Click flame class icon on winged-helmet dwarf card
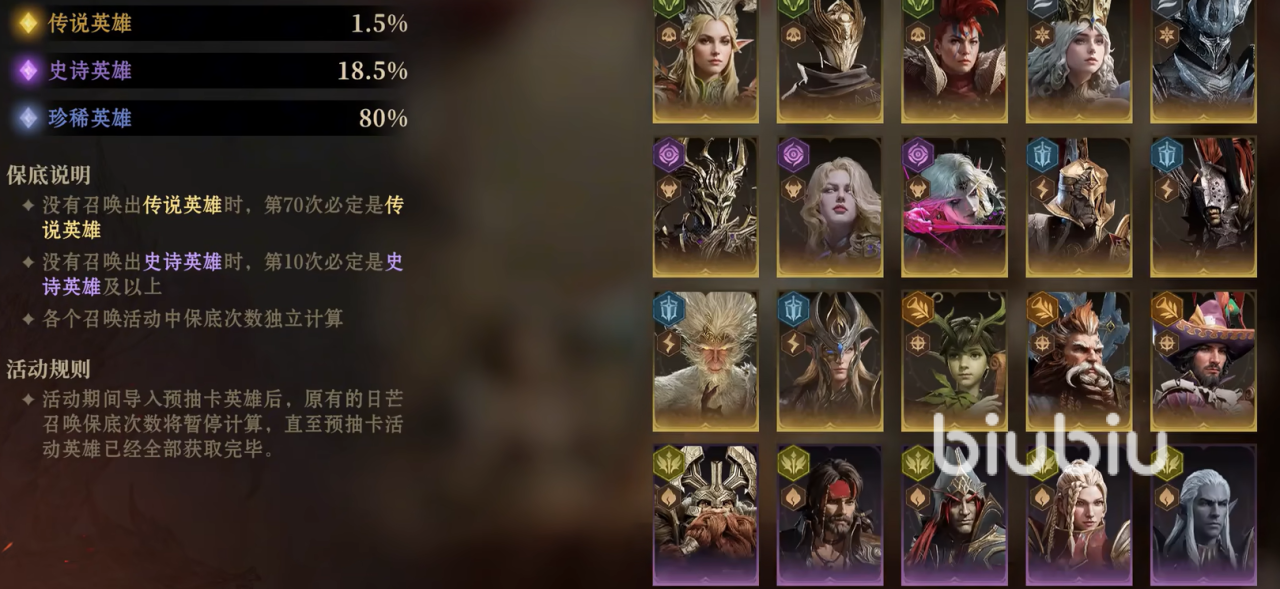The image size is (1280, 589). click(x=669, y=497)
